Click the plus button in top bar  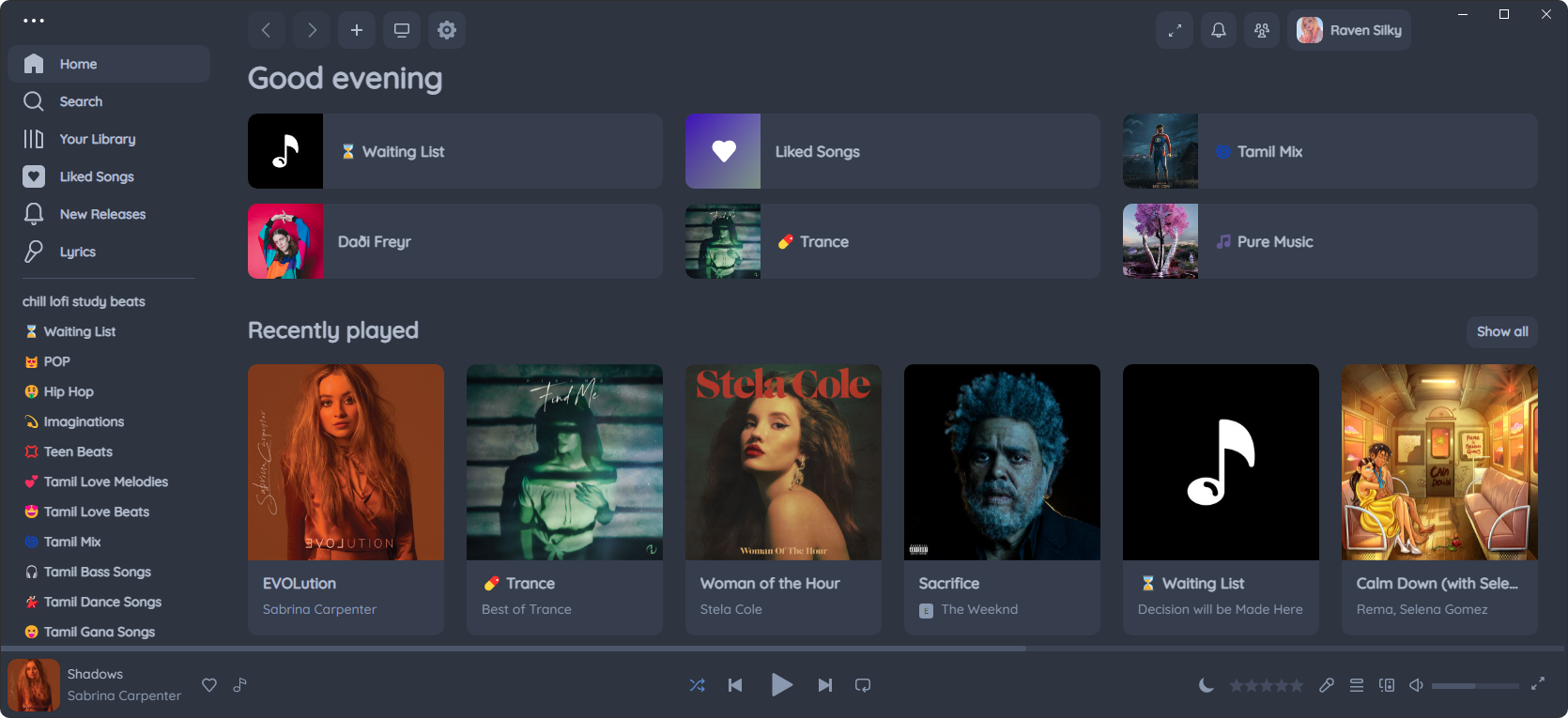[357, 30]
